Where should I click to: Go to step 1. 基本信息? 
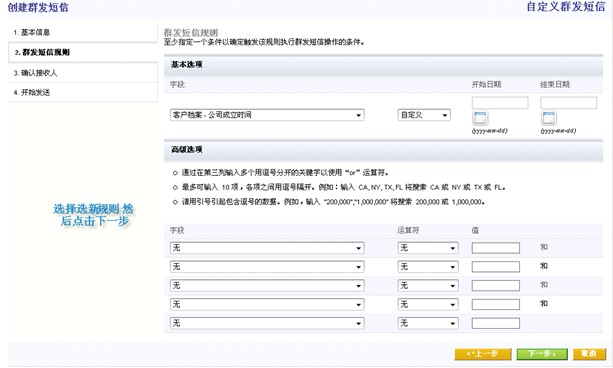pos(82,32)
